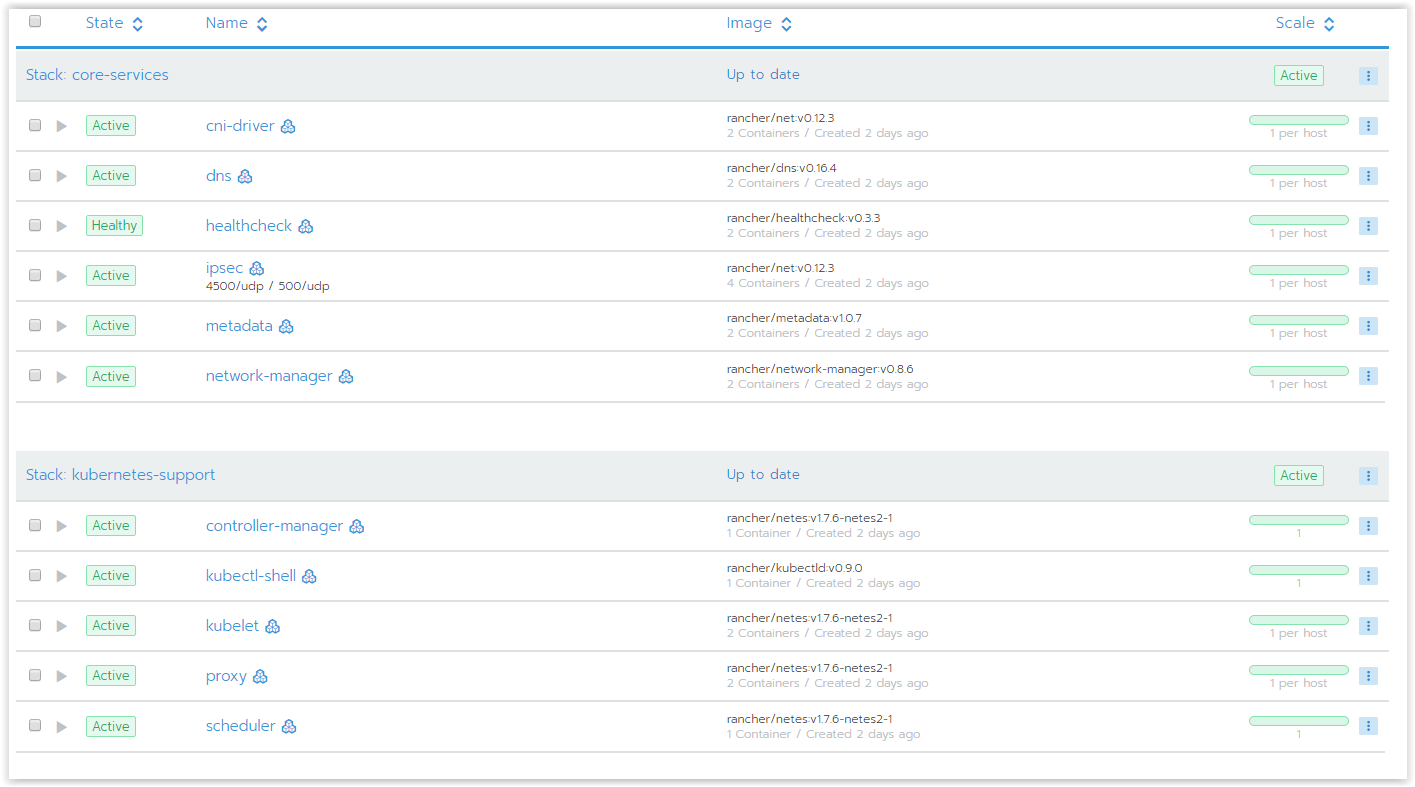Click the Healthy state badge on healthcheck row
Image resolution: width=1415 pixels, height=787 pixels.
(114, 226)
